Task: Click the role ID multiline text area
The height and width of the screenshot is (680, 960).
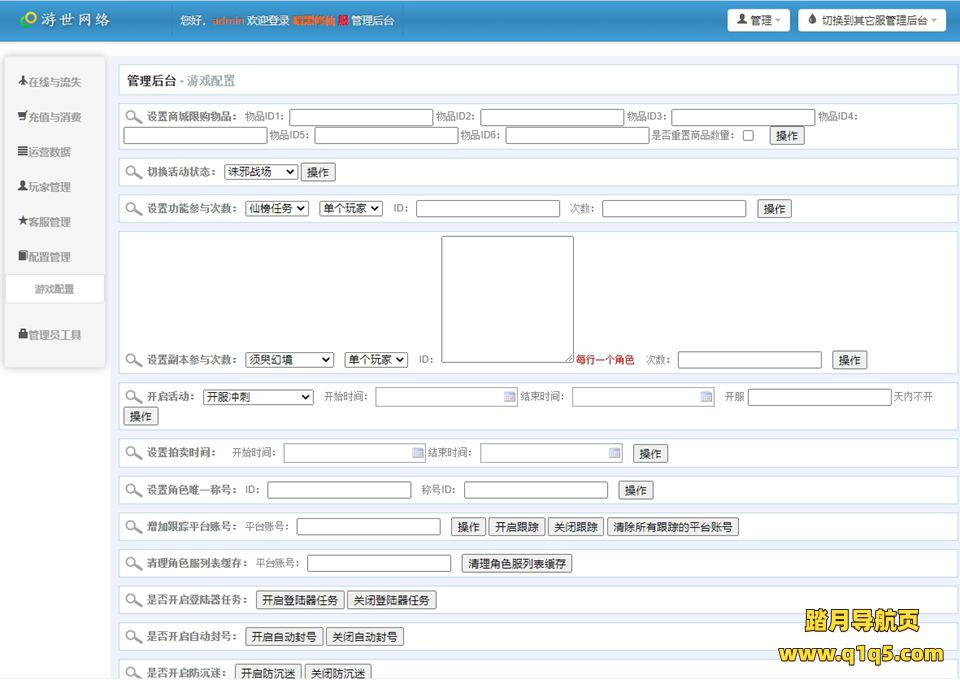Action: (x=507, y=299)
